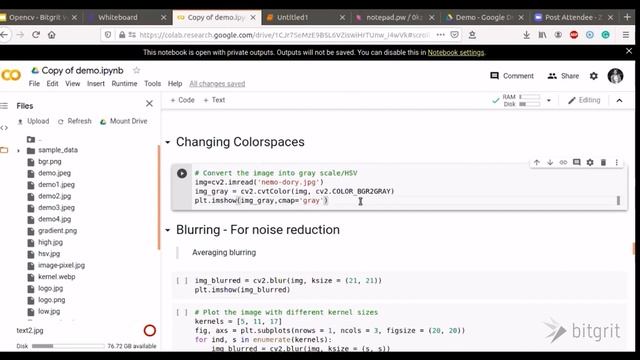The height and width of the screenshot is (360, 640).
Task: Expand the sample_data folder
Action: pyautogui.click(x=18, y=151)
